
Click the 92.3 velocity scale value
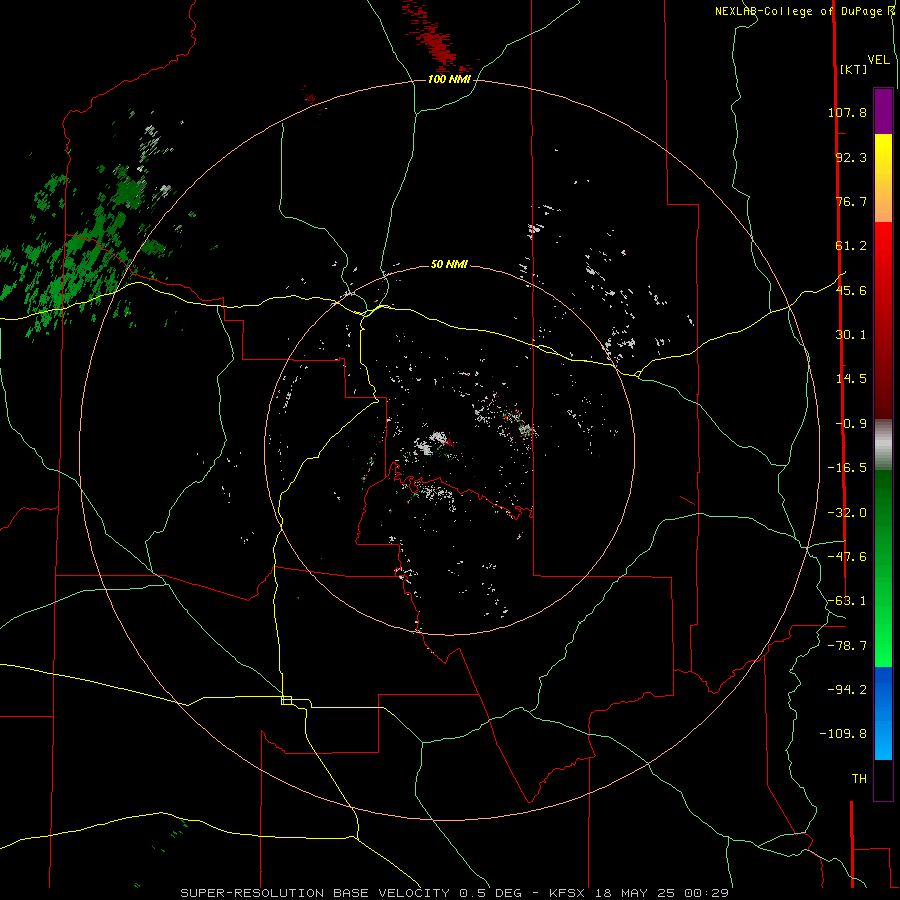[851, 157]
